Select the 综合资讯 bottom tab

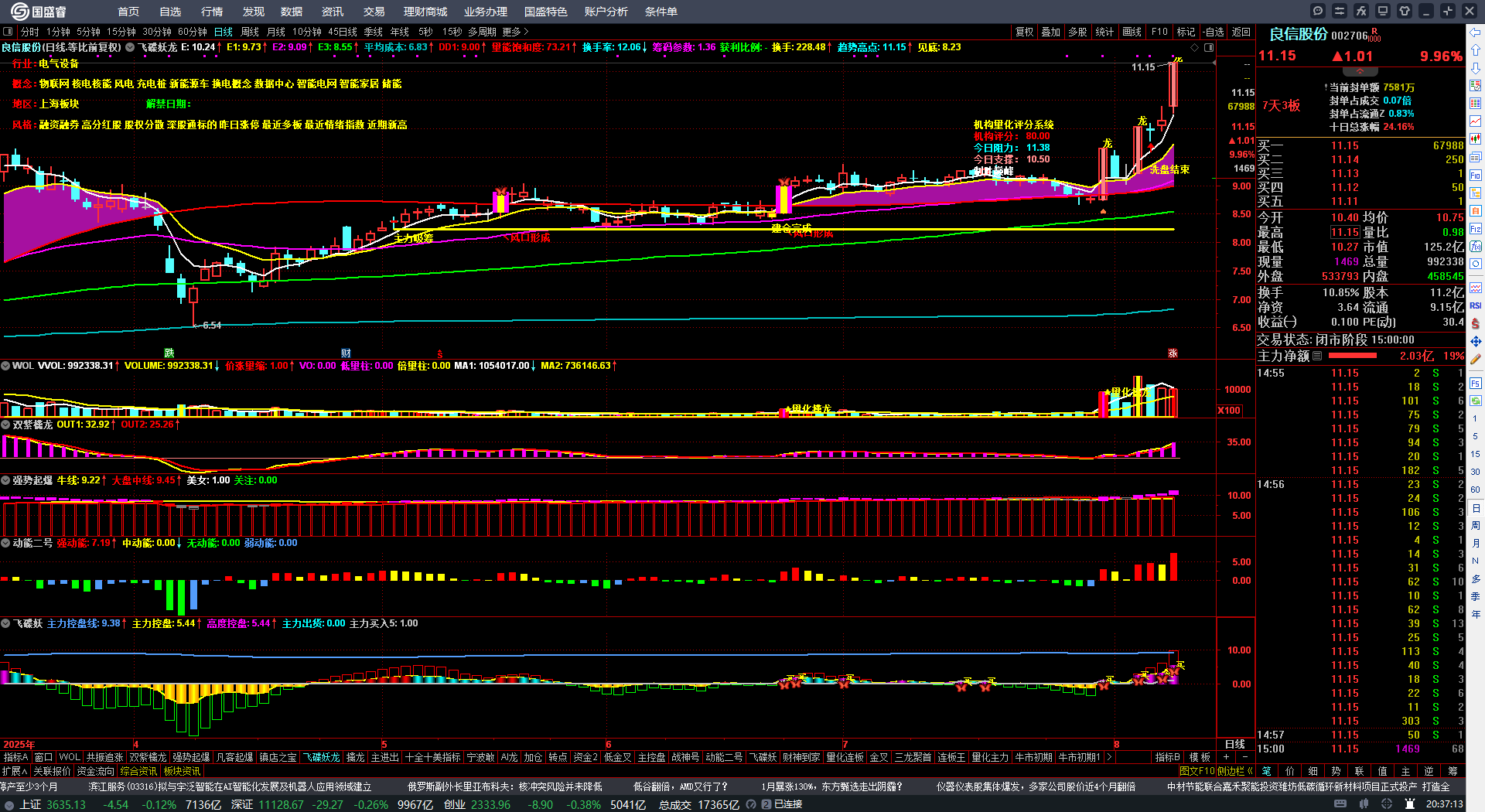coord(138,771)
